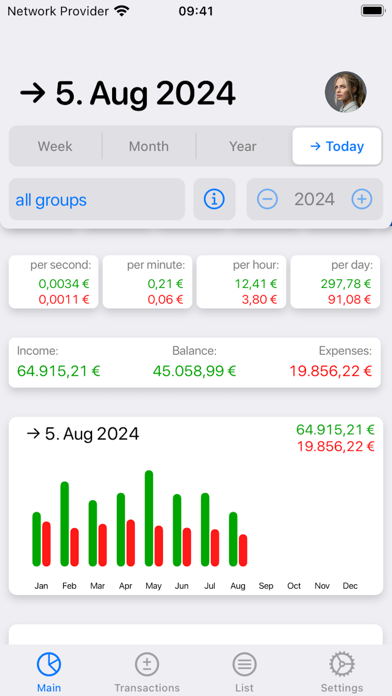The height and width of the screenshot is (696, 392).
Task: Tap the battery status icon
Action: pos(373,11)
